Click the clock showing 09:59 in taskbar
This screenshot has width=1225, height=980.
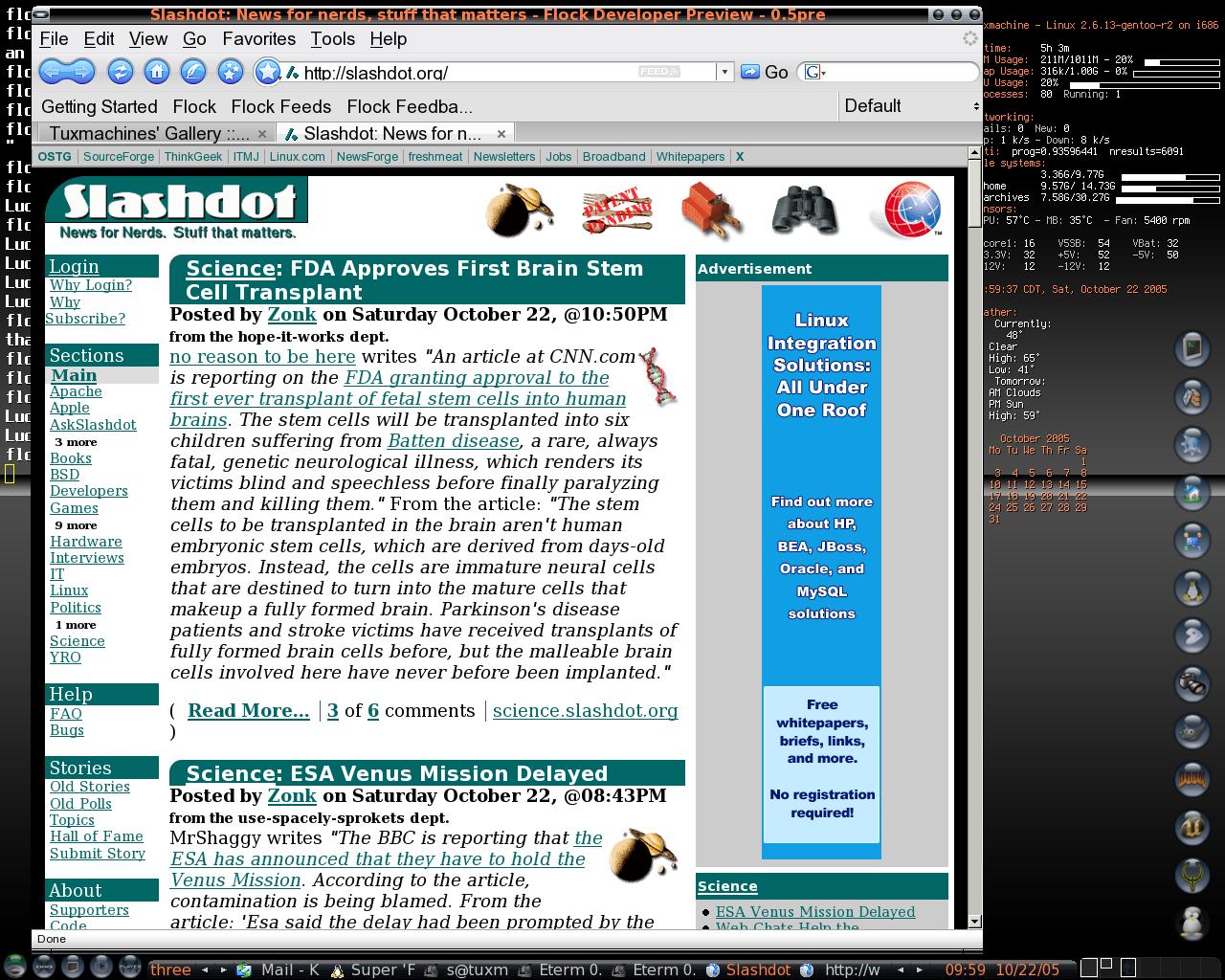pos(966,969)
